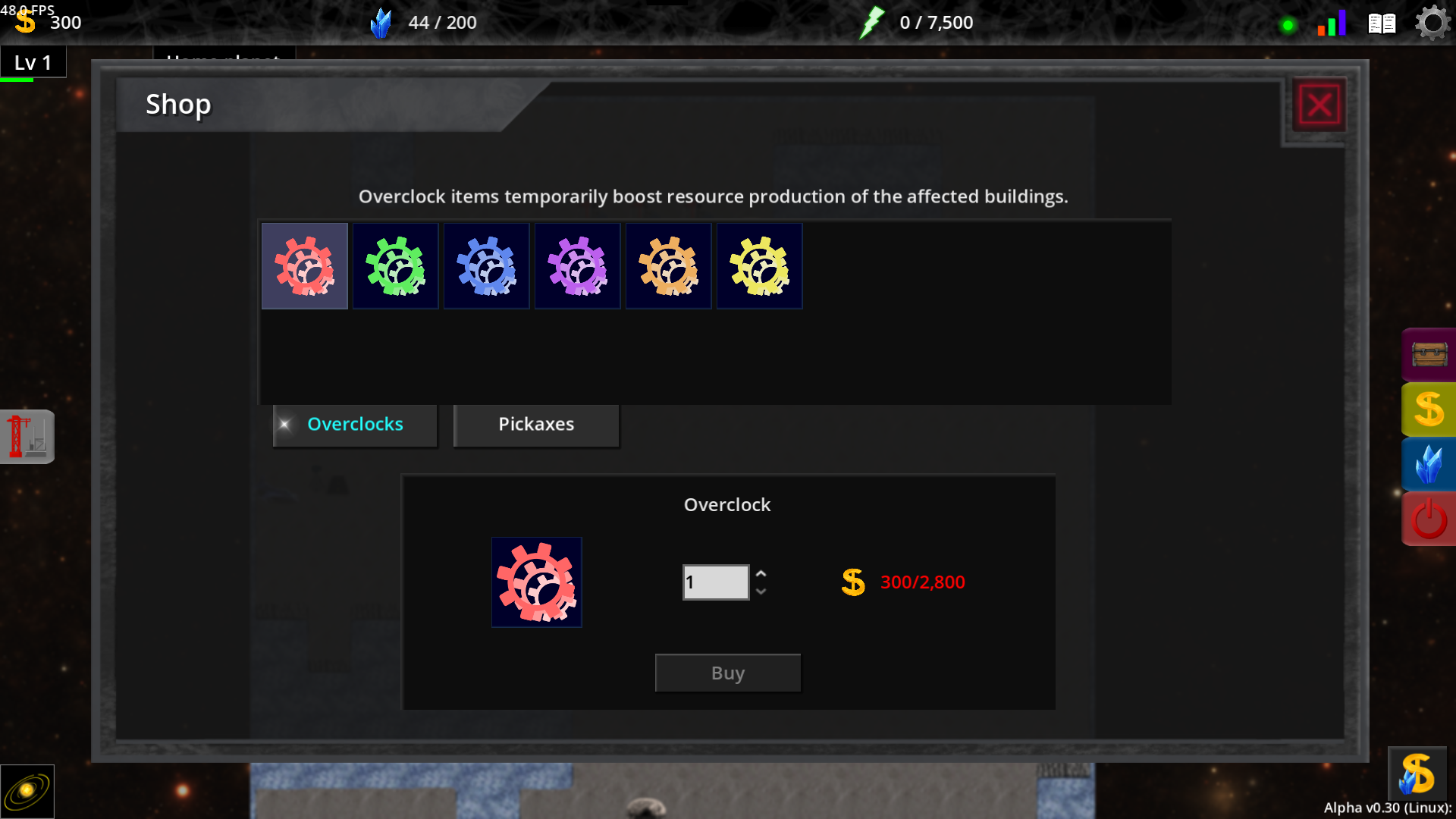Decrease the purchase quantity with down arrow
This screenshot has height=819, width=1456.
[761, 591]
